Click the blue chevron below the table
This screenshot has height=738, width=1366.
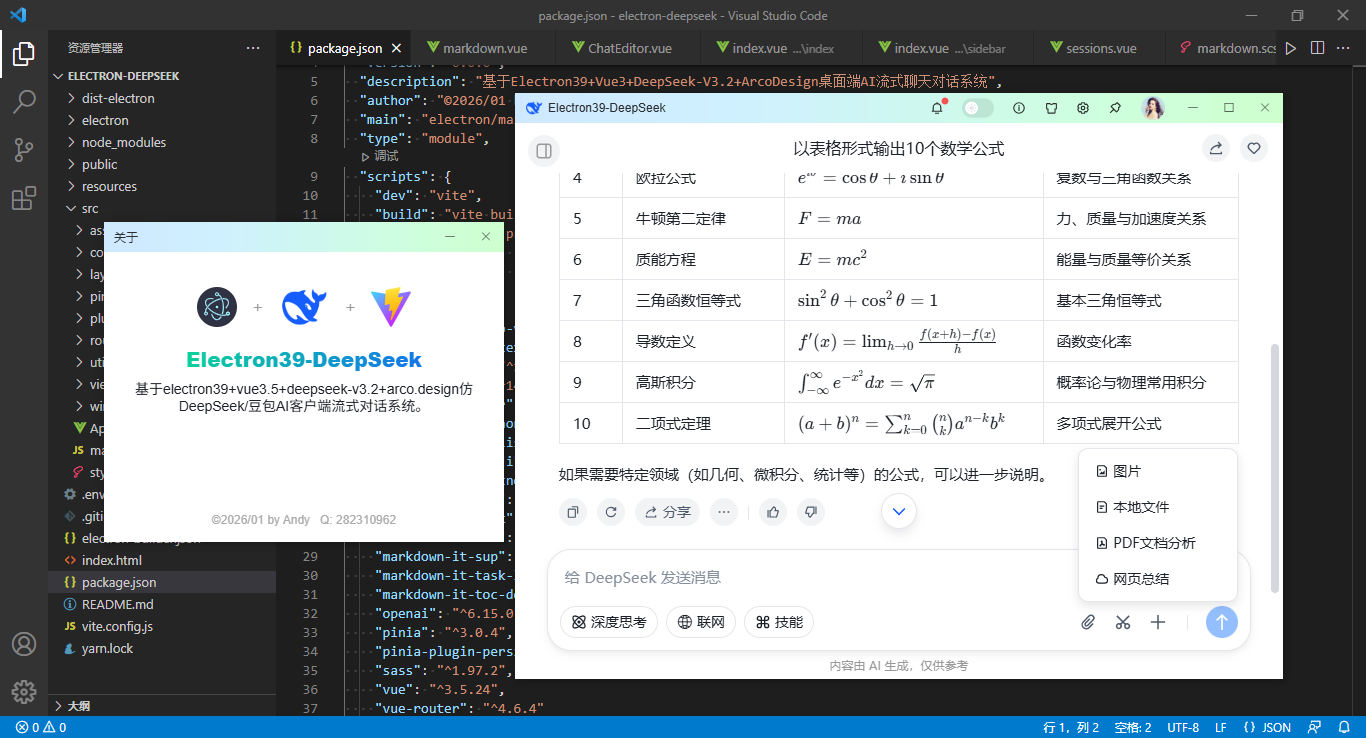(x=898, y=511)
